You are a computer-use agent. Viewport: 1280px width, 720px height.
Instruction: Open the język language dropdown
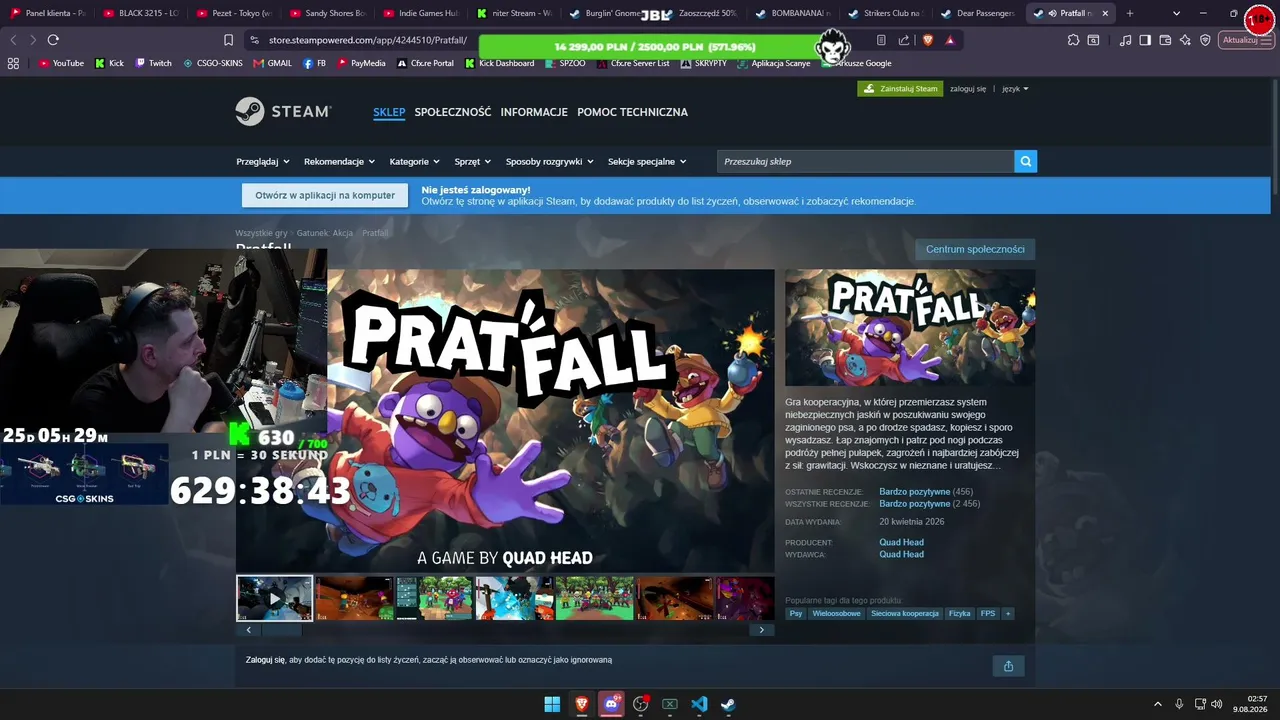click(1015, 89)
